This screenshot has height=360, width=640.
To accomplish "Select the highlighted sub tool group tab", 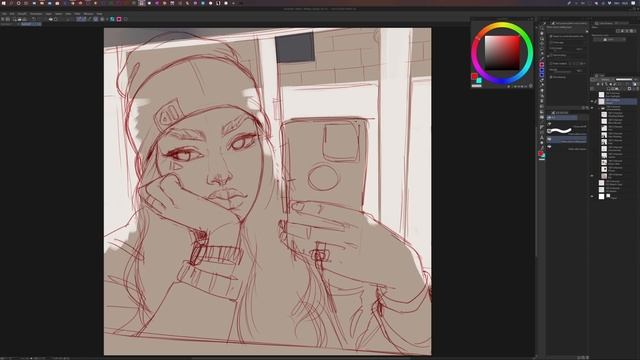I will tap(562, 118).
